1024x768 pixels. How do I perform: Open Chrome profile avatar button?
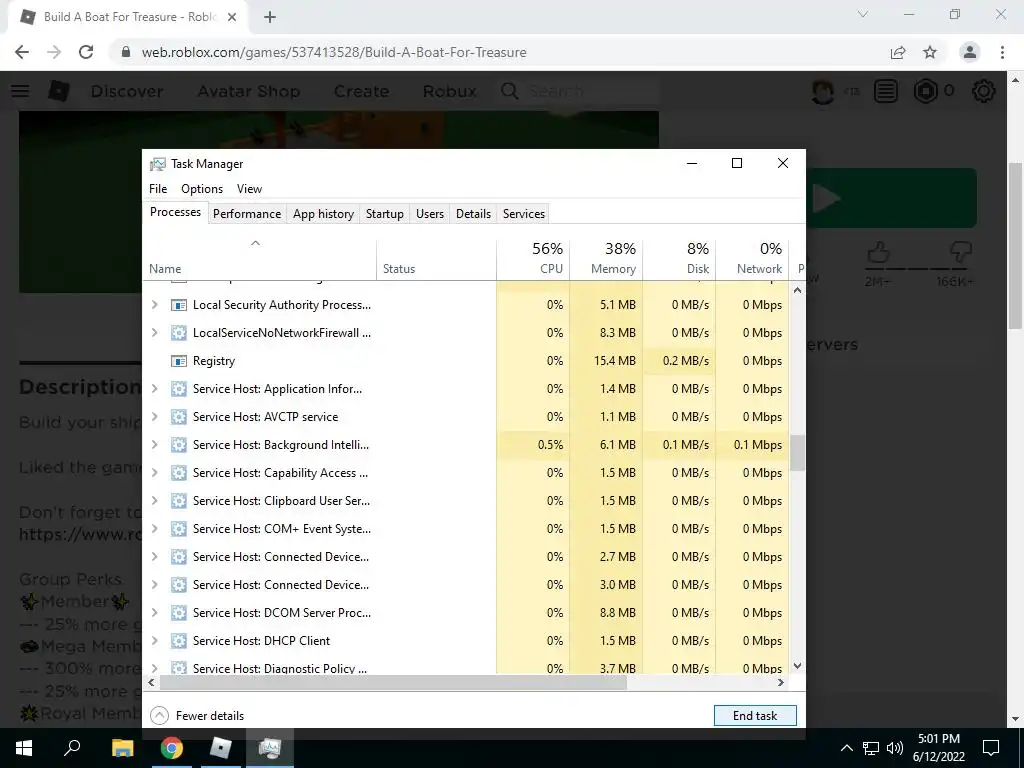pos(970,52)
